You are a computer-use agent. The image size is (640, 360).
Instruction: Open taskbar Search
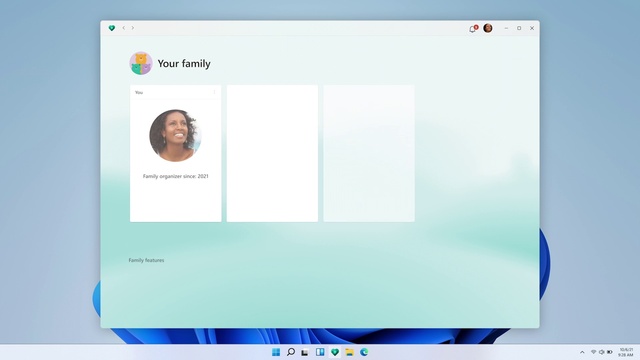click(291, 352)
